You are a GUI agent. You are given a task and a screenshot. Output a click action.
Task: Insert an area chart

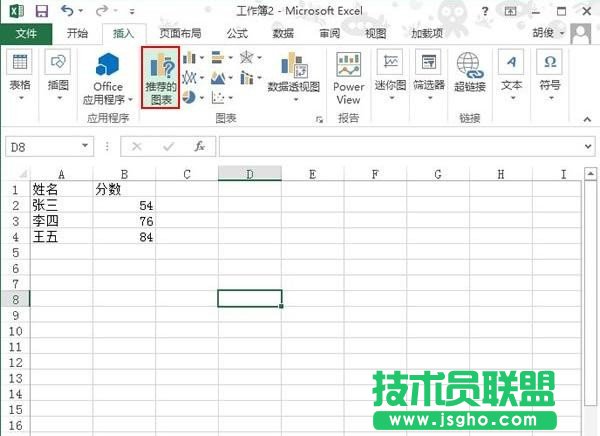[x=218, y=78]
